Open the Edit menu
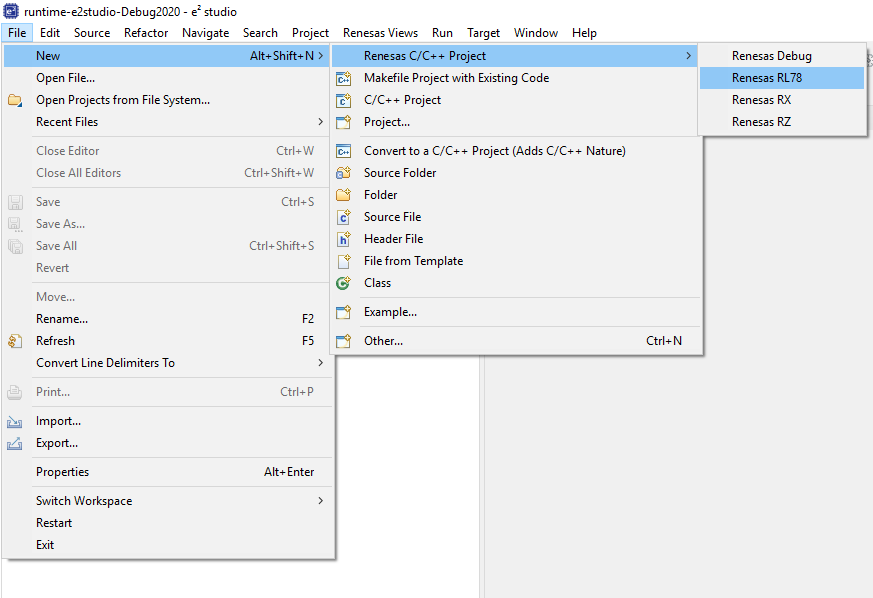873x598 pixels. pos(50,33)
